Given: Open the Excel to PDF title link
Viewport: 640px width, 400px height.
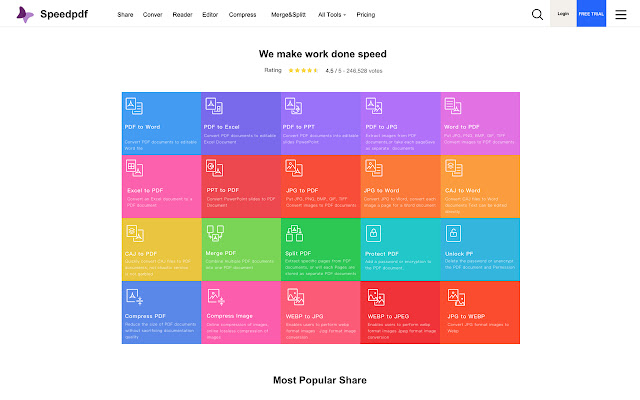Looking at the screenshot, I should (145, 190).
